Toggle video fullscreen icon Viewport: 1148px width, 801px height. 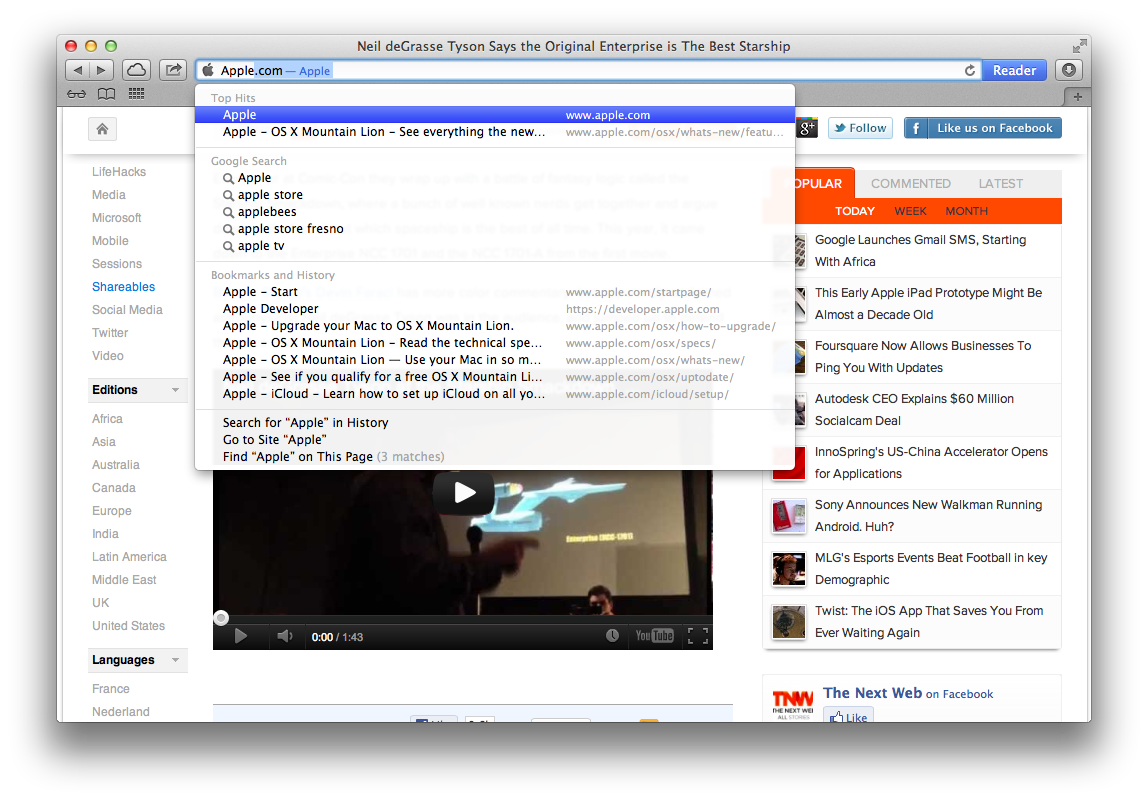click(x=698, y=636)
